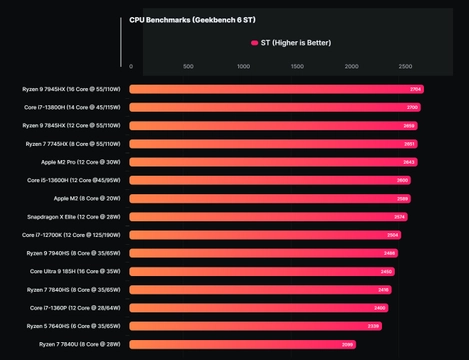This screenshot has height=360, width=469.
Task: Click the Ryzen 7 7745HX bar
Action: coord(273,144)
